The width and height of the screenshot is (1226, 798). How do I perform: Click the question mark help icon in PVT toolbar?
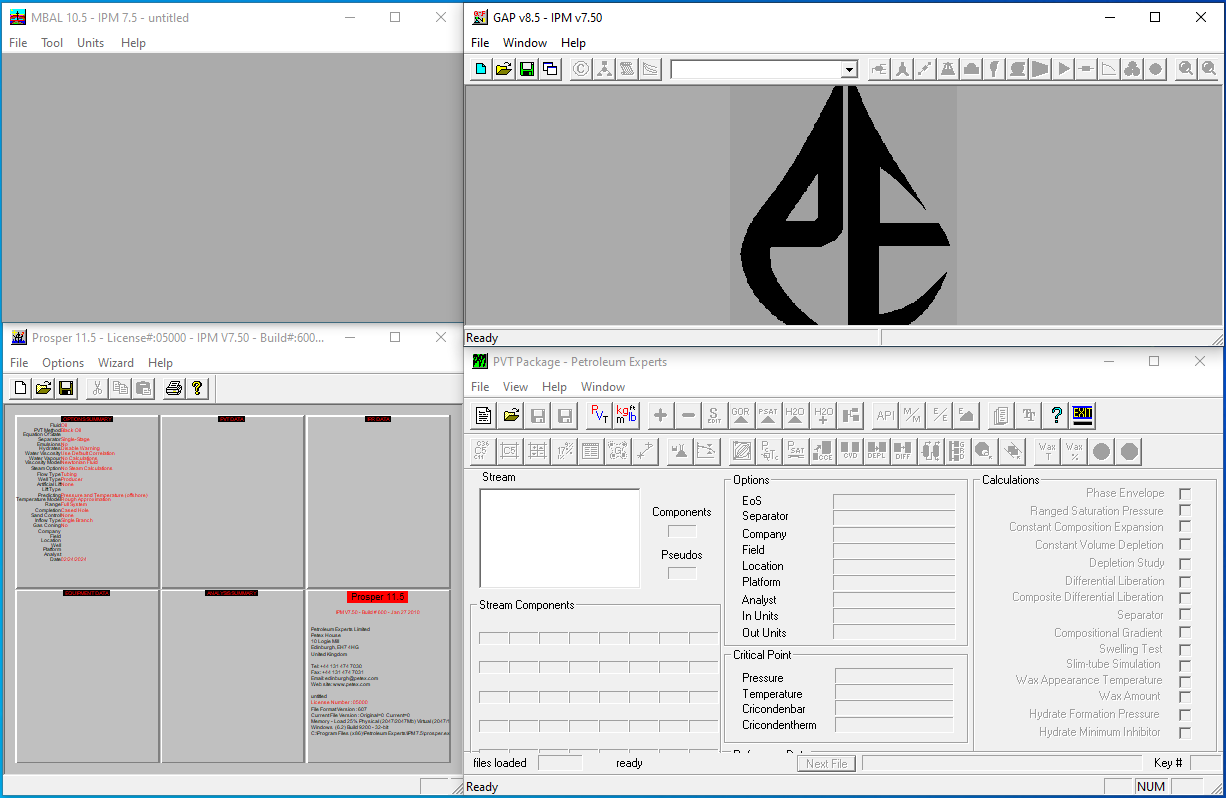tap(1057, 415)
